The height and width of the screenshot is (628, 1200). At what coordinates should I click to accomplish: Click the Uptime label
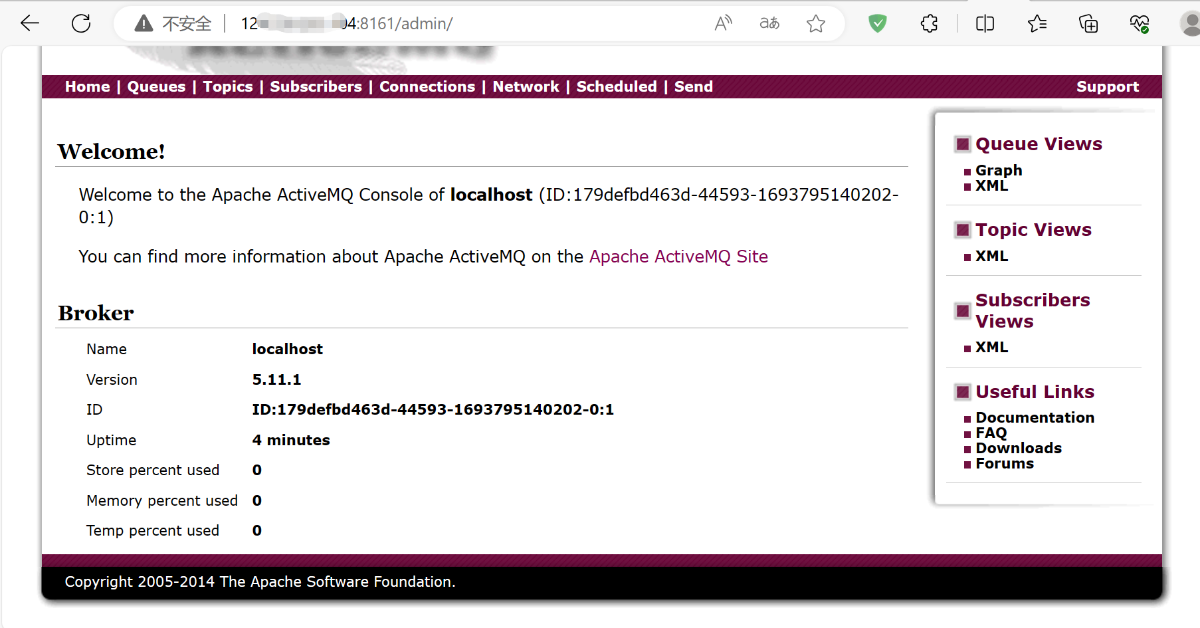click(111, 440)
